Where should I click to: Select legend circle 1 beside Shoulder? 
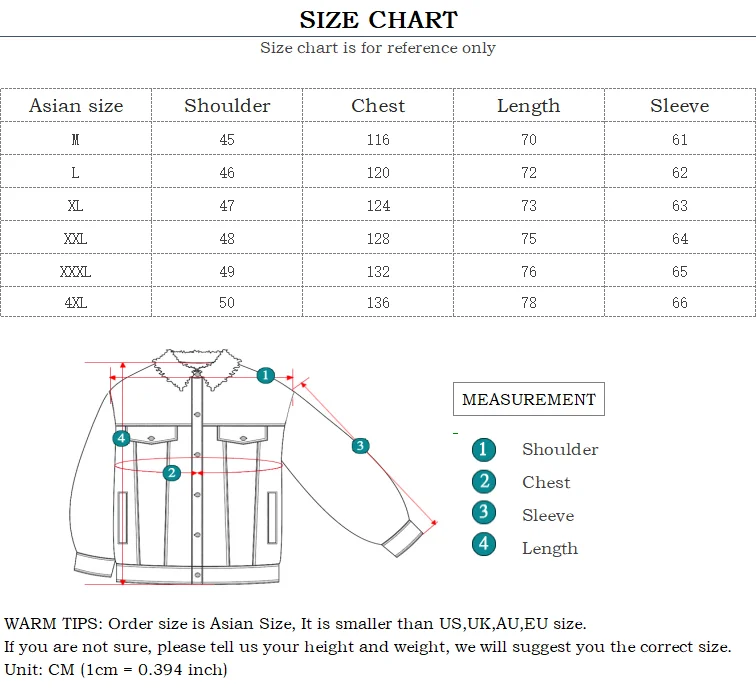point(484,450)
